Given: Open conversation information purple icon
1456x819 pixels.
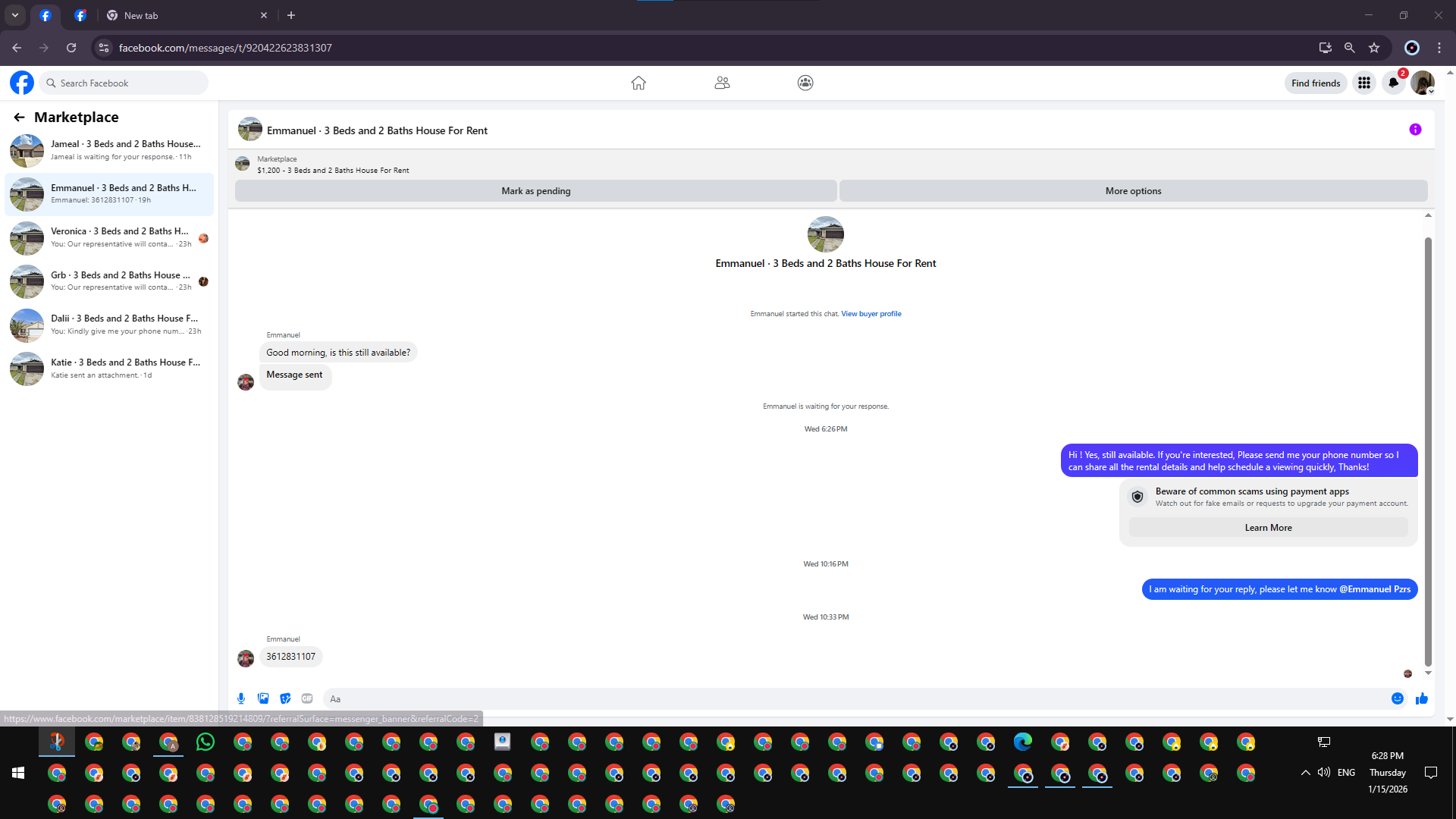Looking at the screenshot, I should [x=1415, y=130].
